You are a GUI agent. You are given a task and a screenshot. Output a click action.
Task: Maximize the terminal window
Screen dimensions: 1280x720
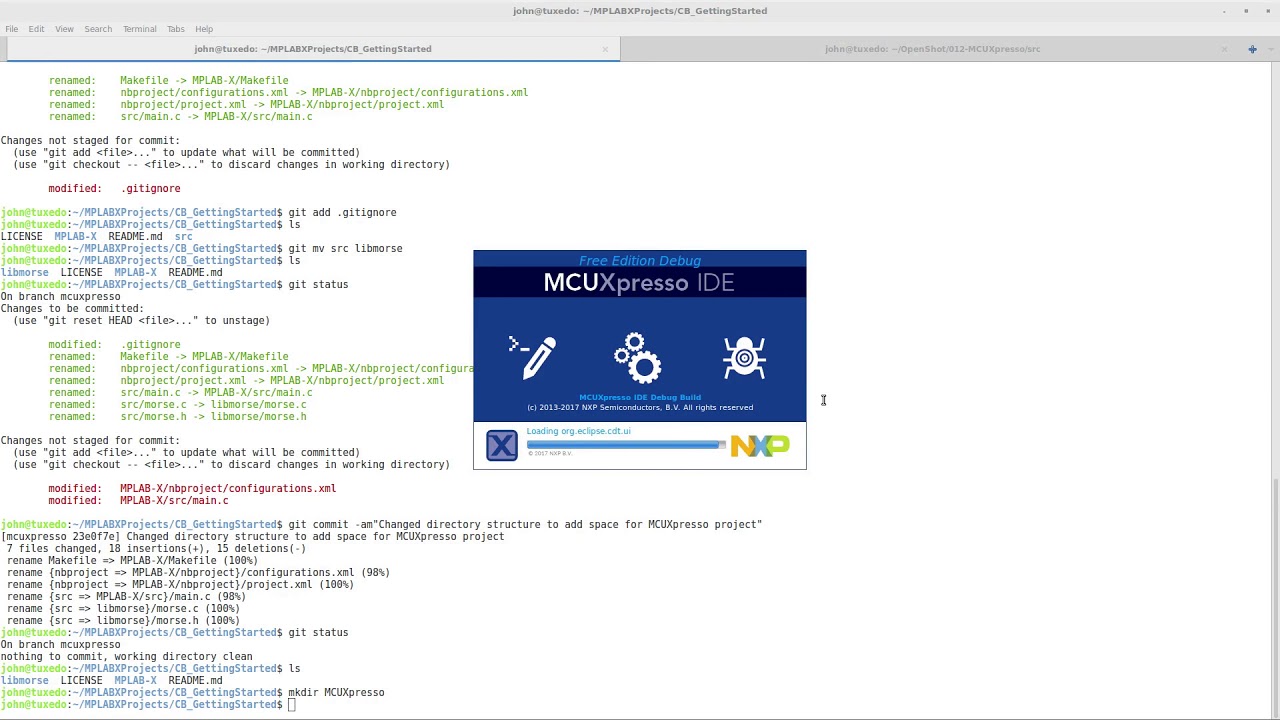(x=1246, y=11)
